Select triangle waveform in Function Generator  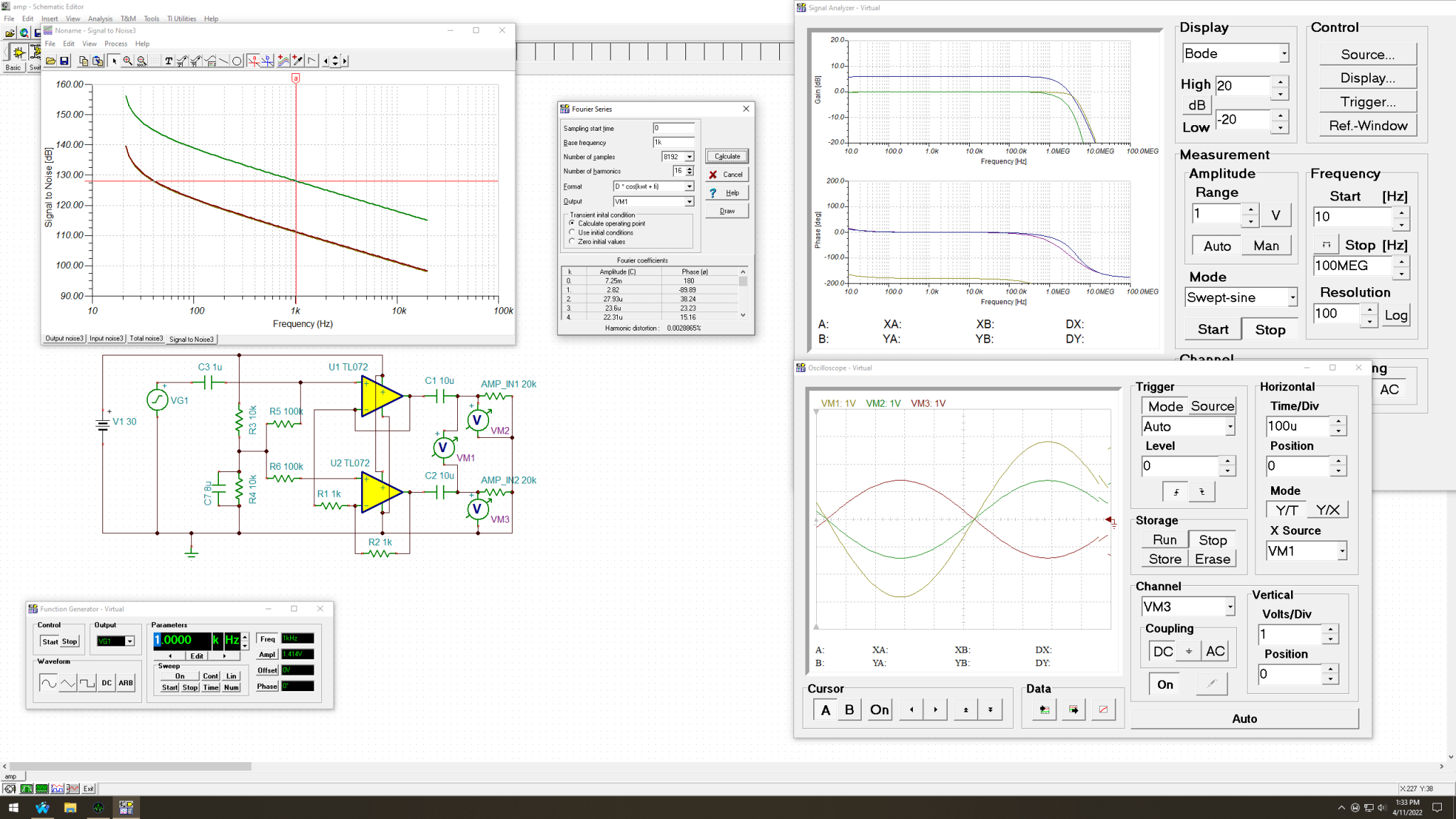click(68, 683)
